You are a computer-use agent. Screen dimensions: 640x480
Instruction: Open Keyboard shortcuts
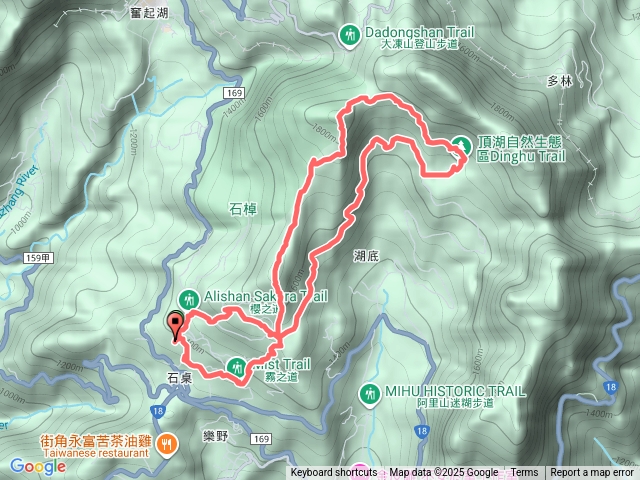click(333, 473)
